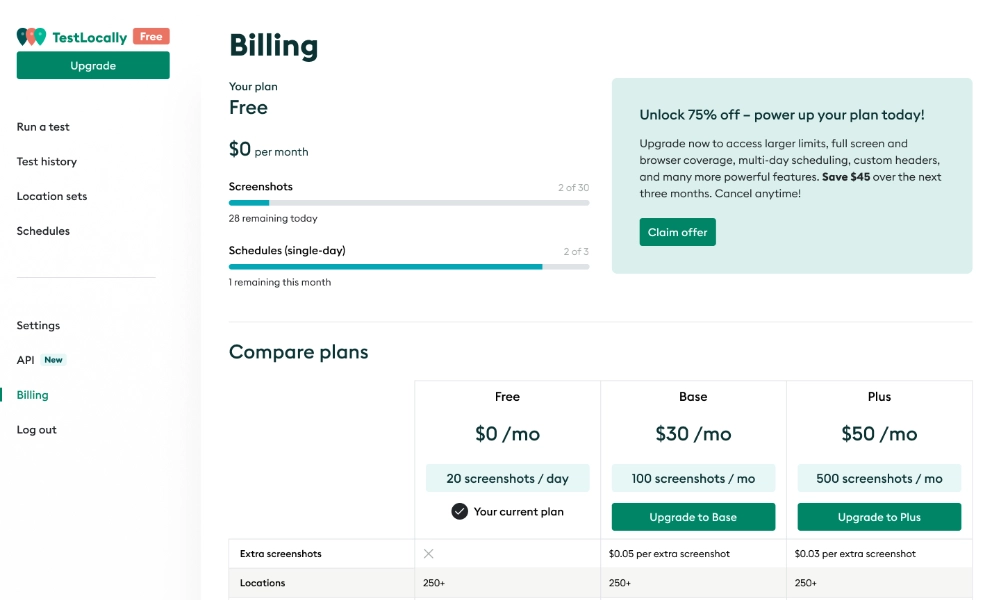1000x600 pixels.
Task: Click the checkmark on 'Your current plan'
Action: (x=458, y=512)
